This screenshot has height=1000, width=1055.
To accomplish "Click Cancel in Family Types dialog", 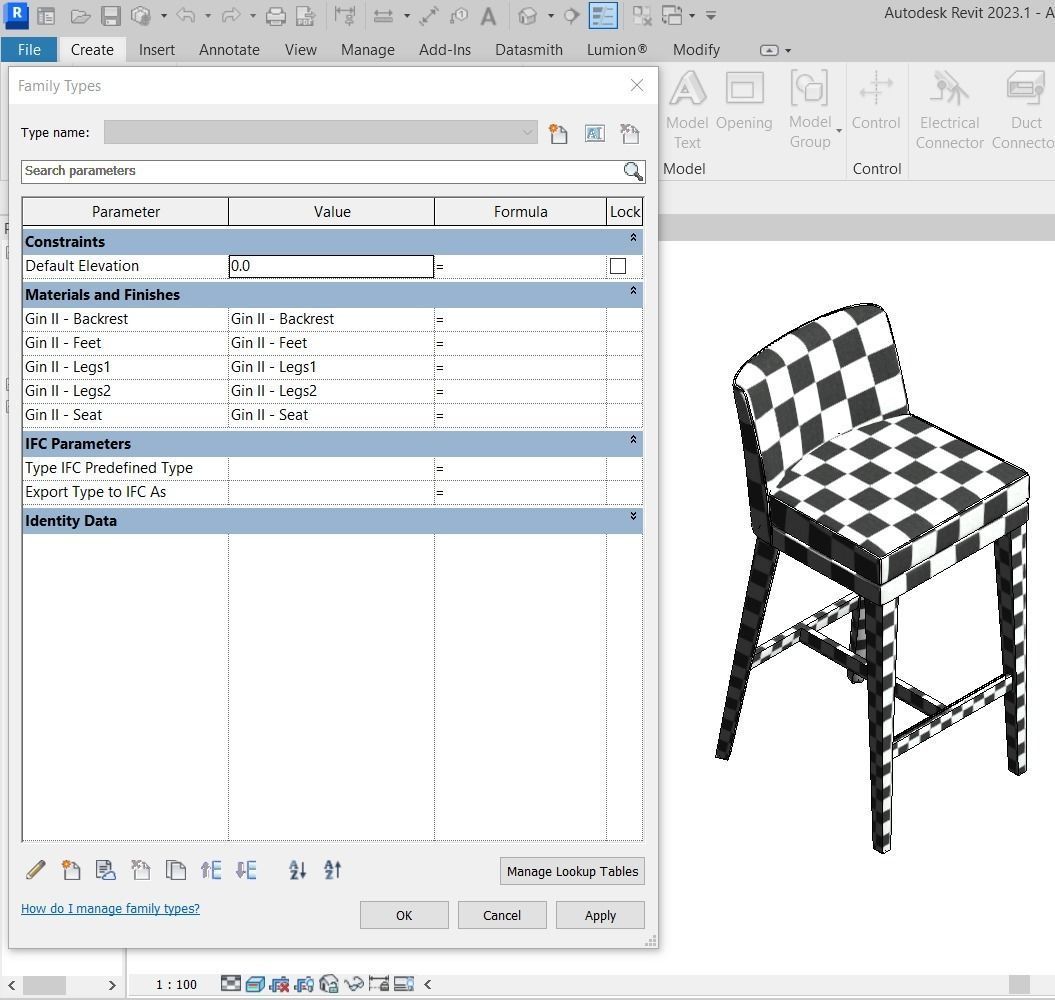I will point(502,915).
